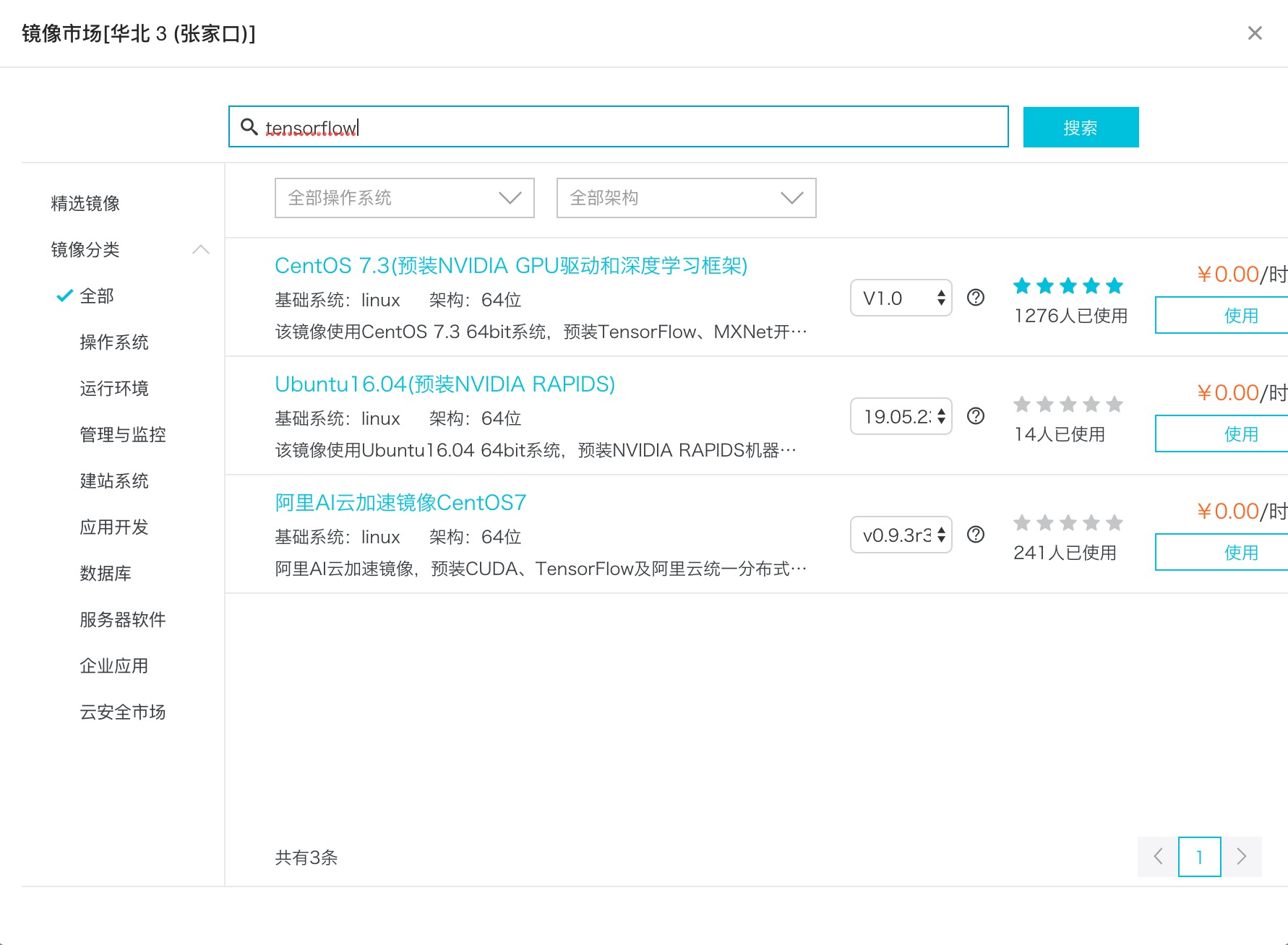Screen dimensions: 1288x945
Task: Select 精选镜像 in the sidebar
Action: [x=85, y=204]
